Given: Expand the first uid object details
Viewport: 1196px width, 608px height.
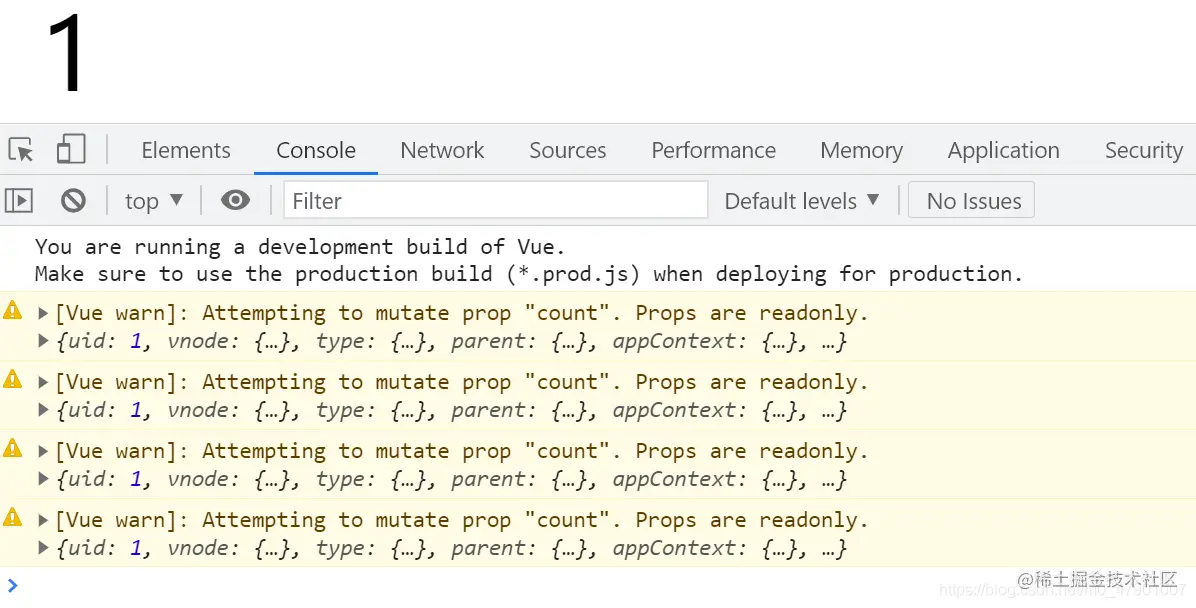Looking at the screenshot, I should (x=43, y=341).
